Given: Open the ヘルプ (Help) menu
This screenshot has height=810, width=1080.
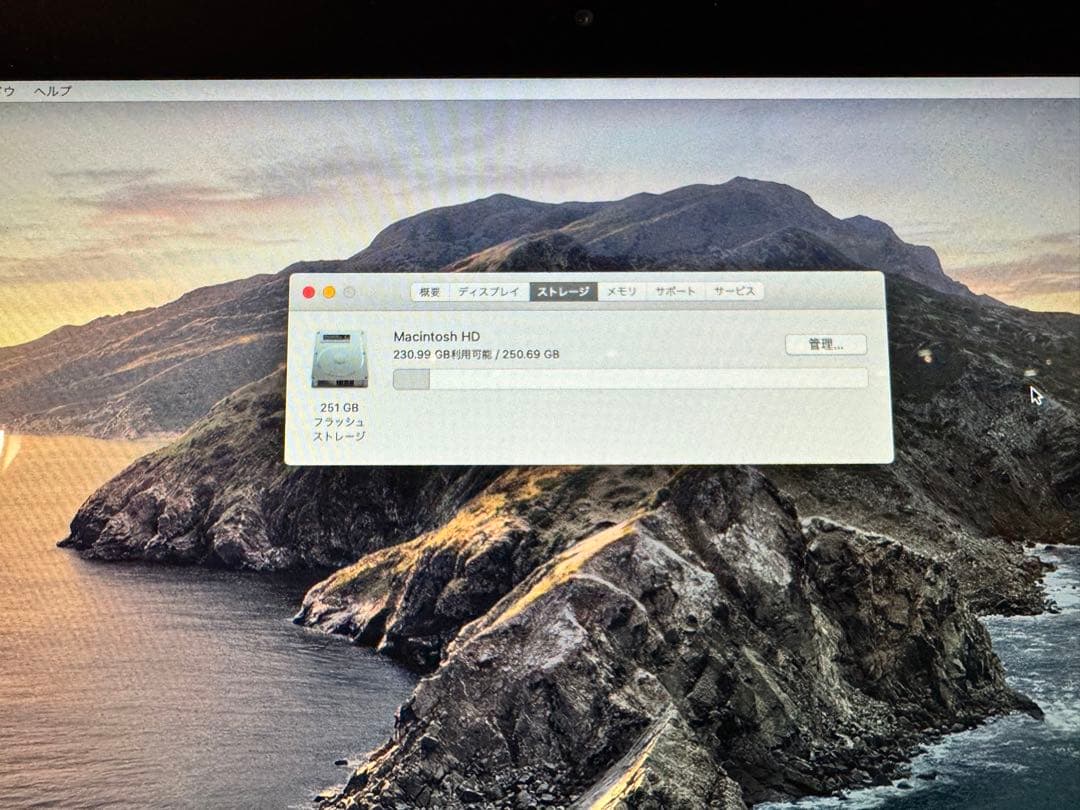Looking at the screenshot, I should click(52, 89).
